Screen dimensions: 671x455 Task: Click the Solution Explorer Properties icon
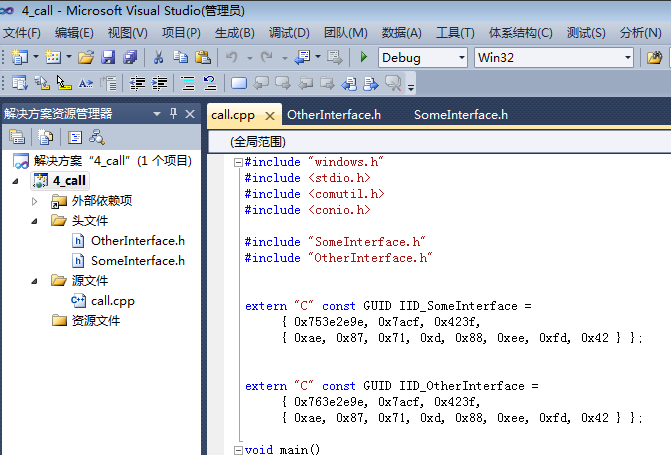point(17,137)
